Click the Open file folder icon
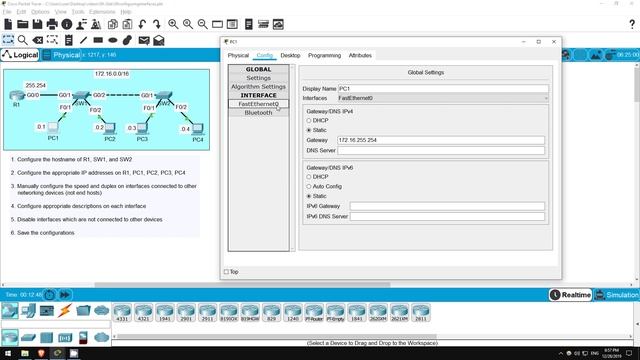 22,24
